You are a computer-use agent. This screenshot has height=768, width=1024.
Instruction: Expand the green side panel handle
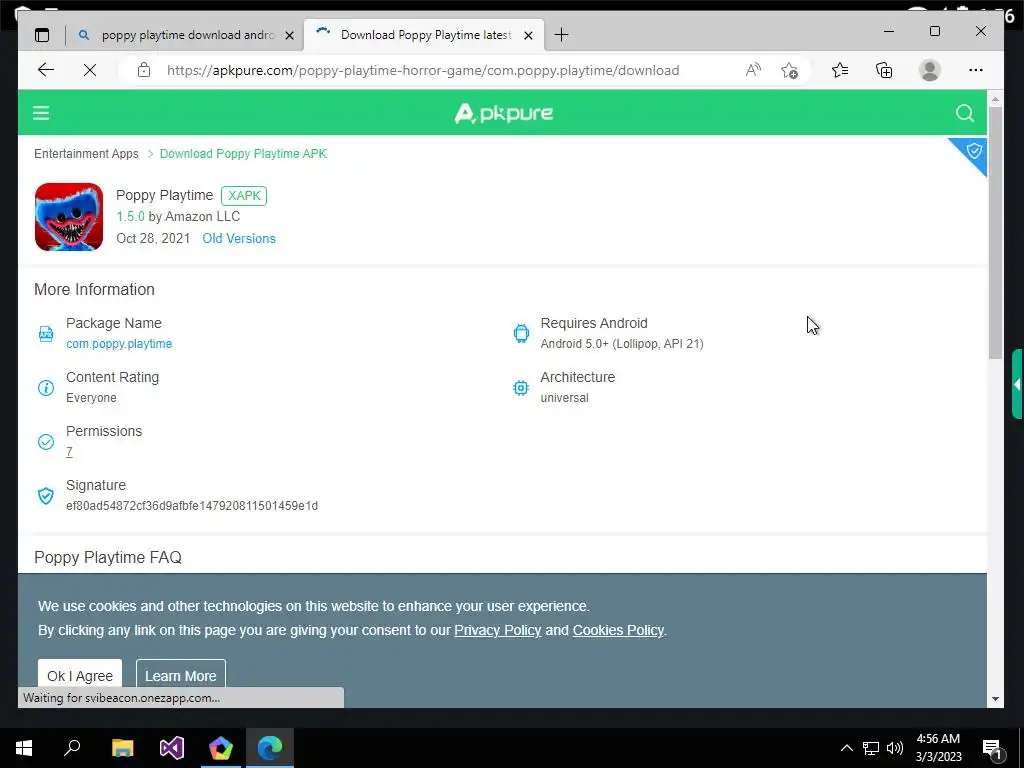point(1017,384)
